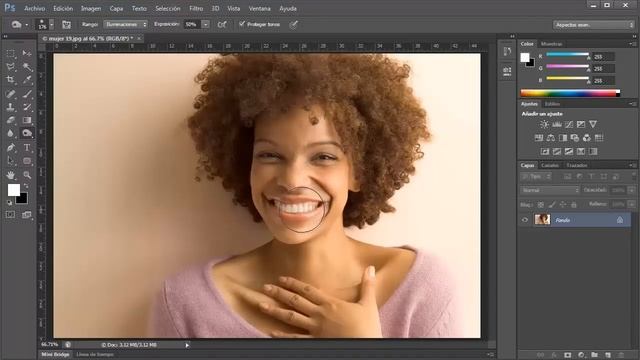Toggle airbrush mode in options bar
Image resolution: width=640 pixels, height=360 pixels.
click(222, 24)
